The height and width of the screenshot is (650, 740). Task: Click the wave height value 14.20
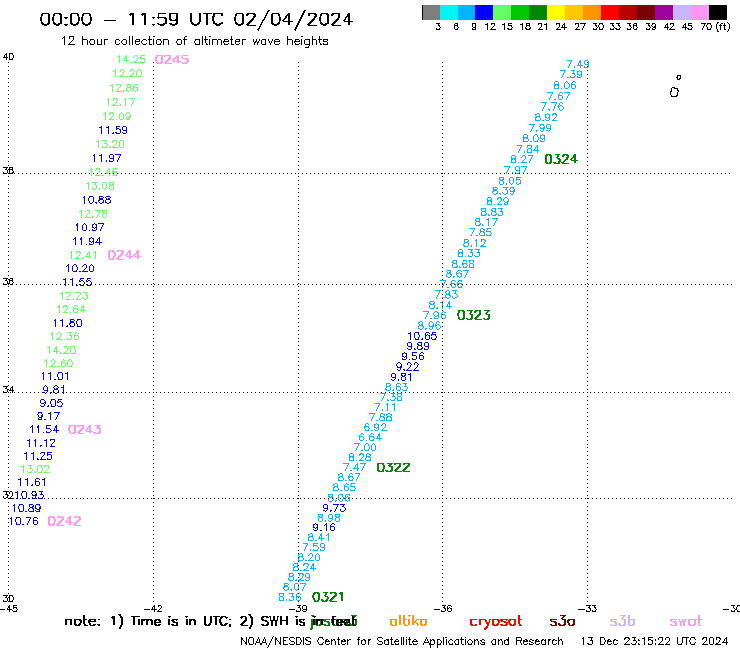pyautogui.click(x=61, y=350)
